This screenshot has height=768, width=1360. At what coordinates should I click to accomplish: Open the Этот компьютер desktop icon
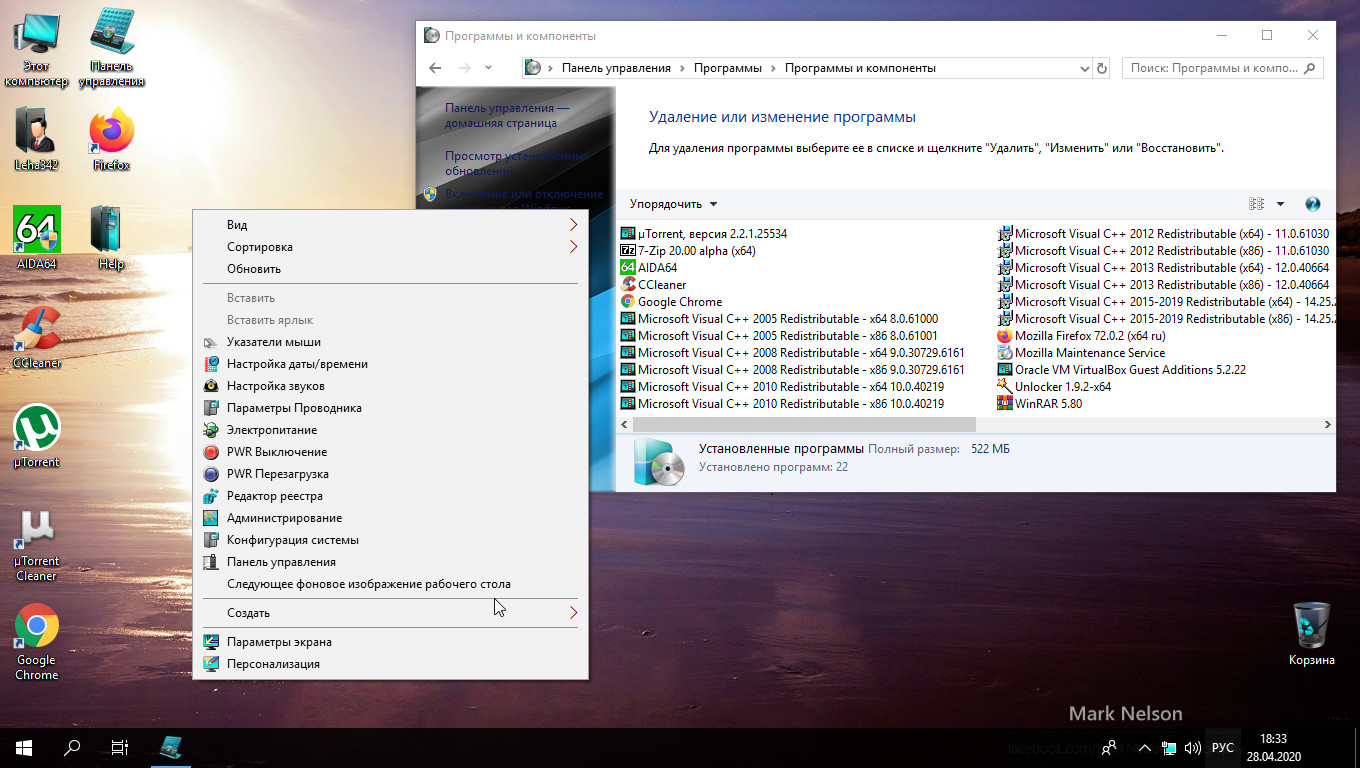(x=37, y=50)
